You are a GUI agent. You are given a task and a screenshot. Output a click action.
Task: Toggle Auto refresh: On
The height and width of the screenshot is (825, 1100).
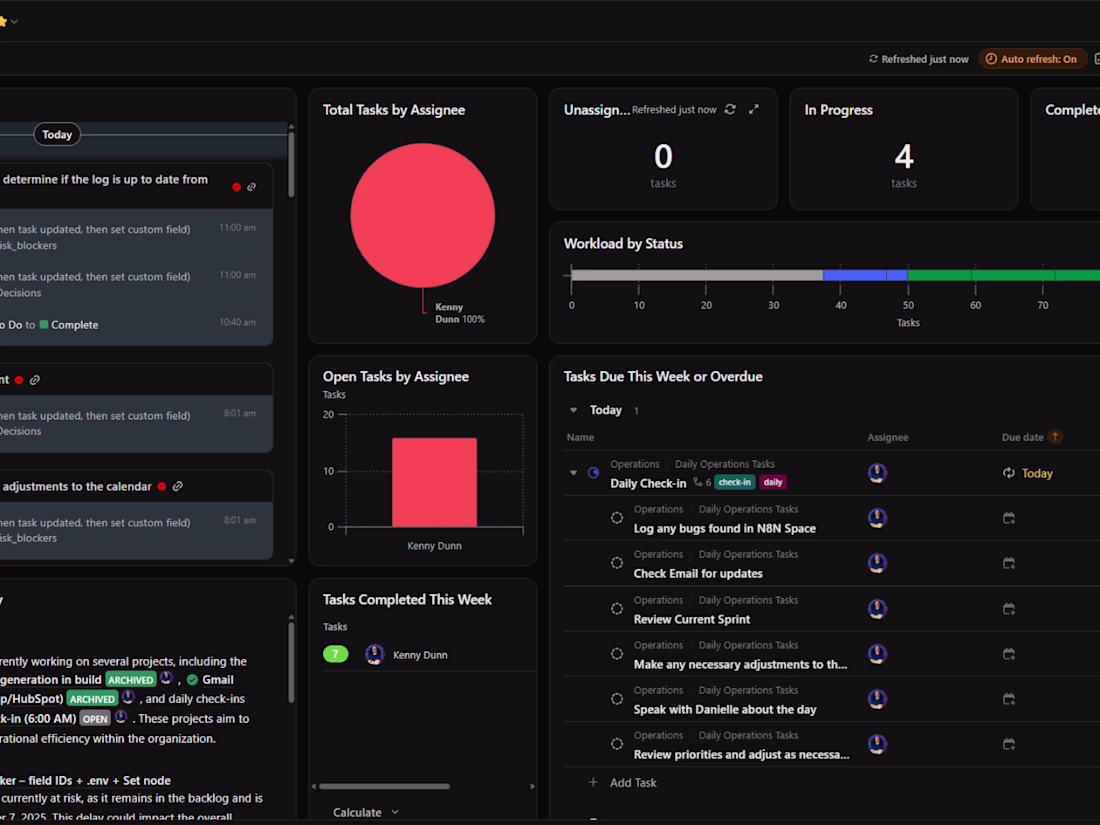(1031, 59)
